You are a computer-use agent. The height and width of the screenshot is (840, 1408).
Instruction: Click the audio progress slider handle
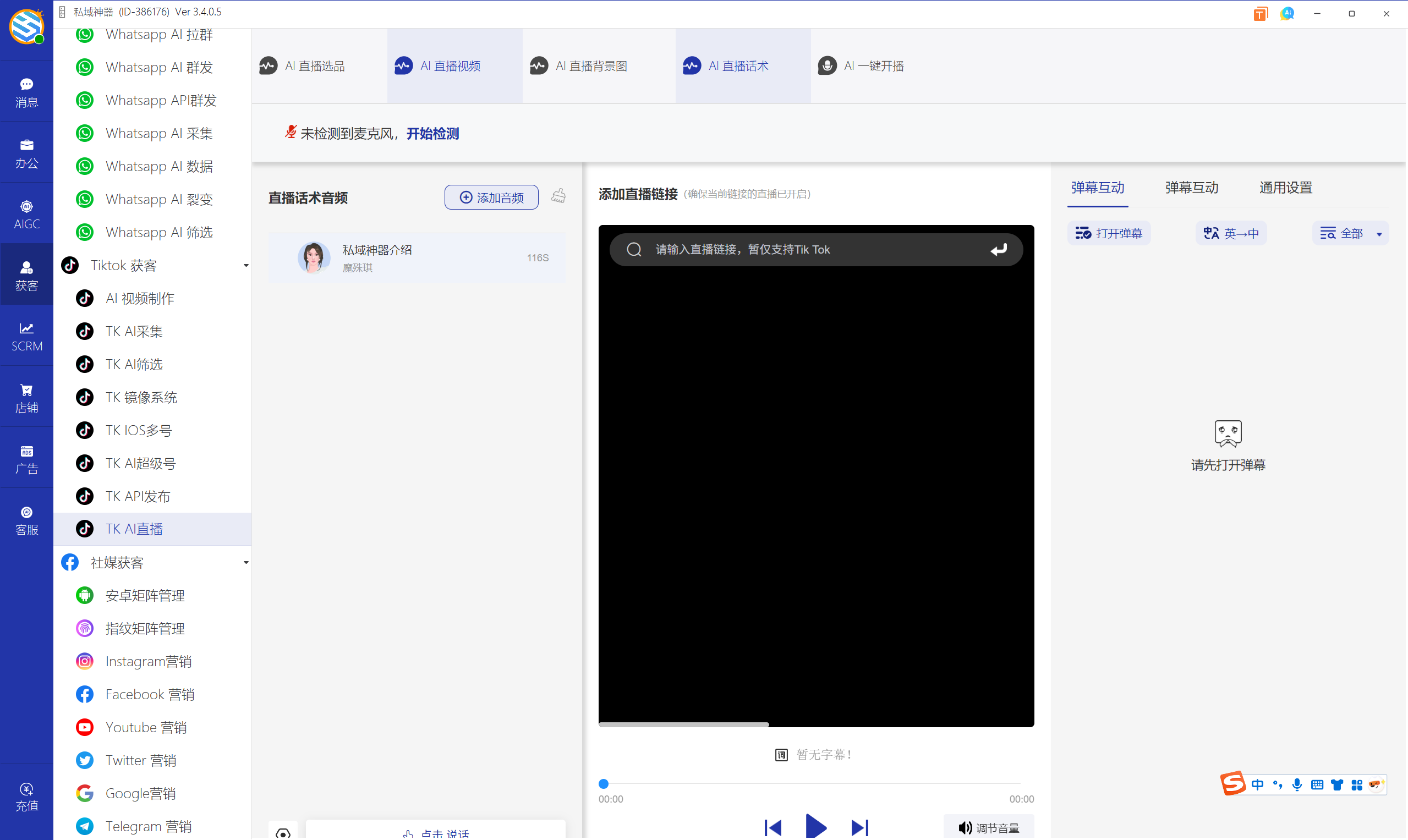pos(604,784)
